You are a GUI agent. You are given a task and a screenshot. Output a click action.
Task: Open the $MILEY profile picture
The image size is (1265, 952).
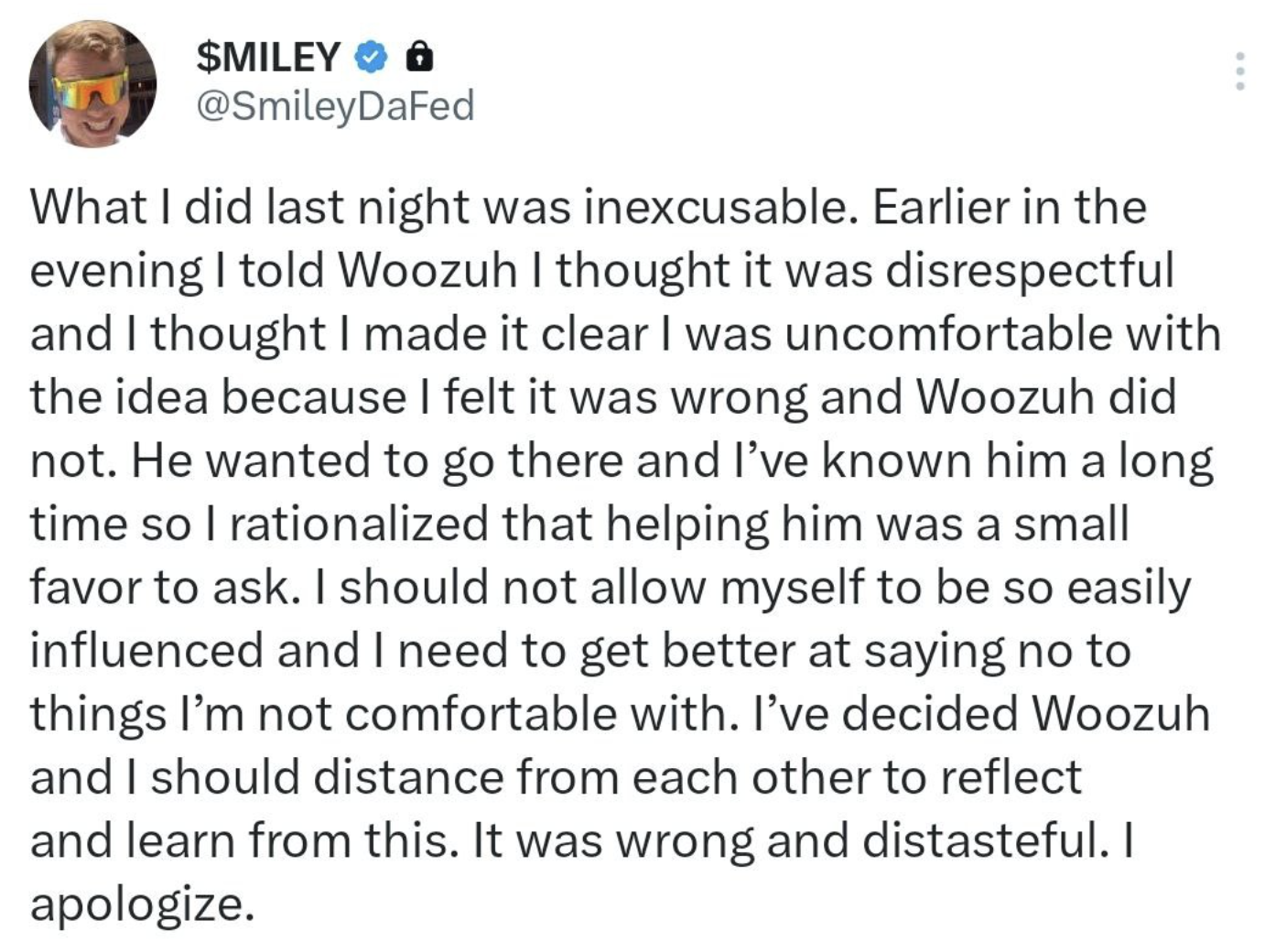coord(92,84)
